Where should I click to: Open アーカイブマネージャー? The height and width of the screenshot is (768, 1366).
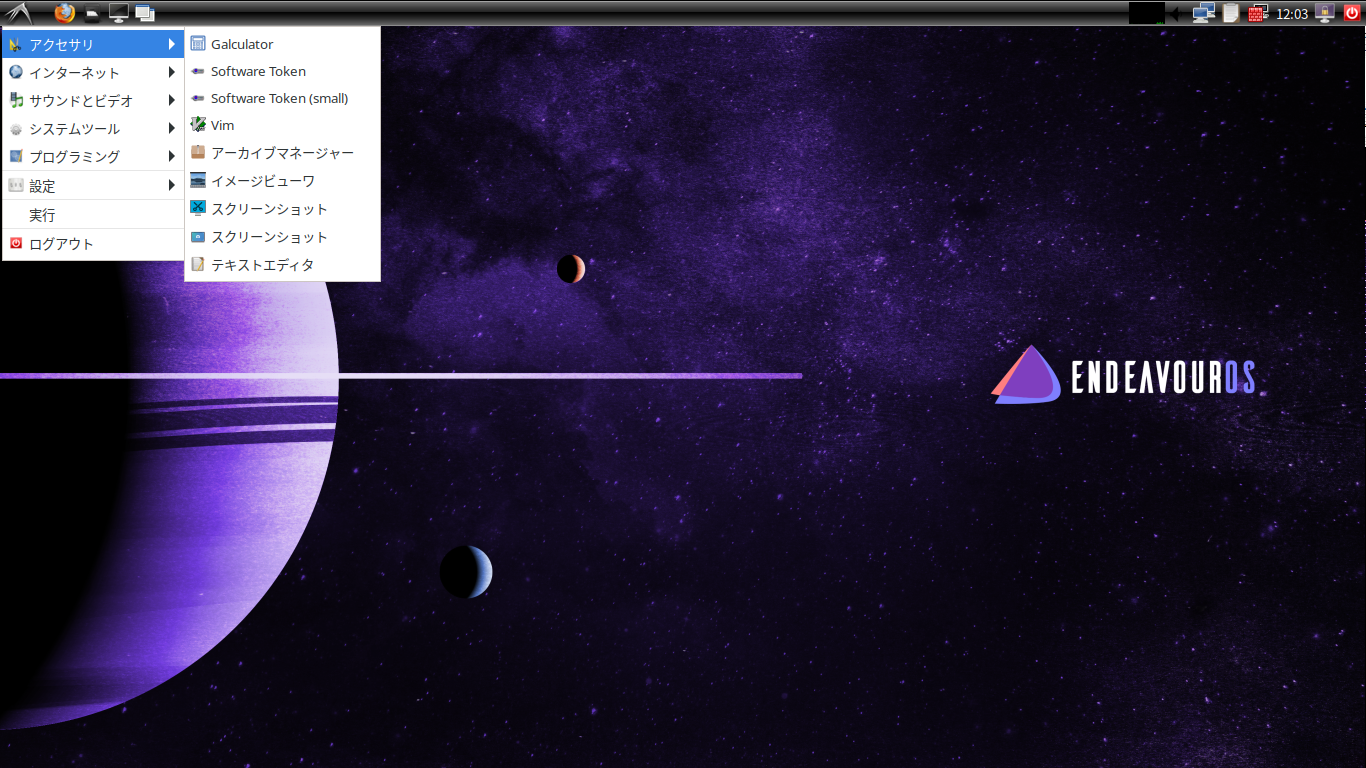[282, 153]
